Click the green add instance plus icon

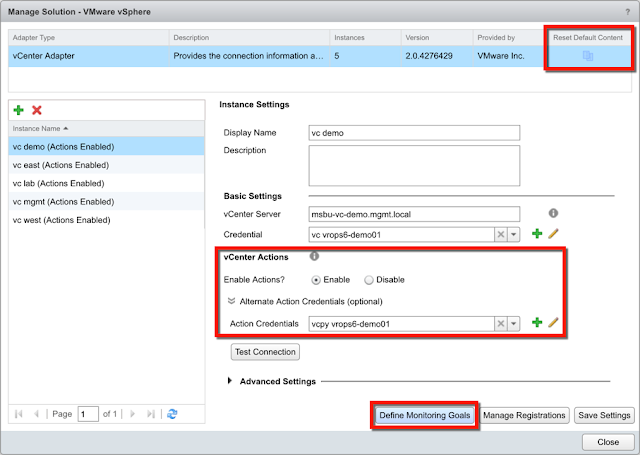[18, 110]
